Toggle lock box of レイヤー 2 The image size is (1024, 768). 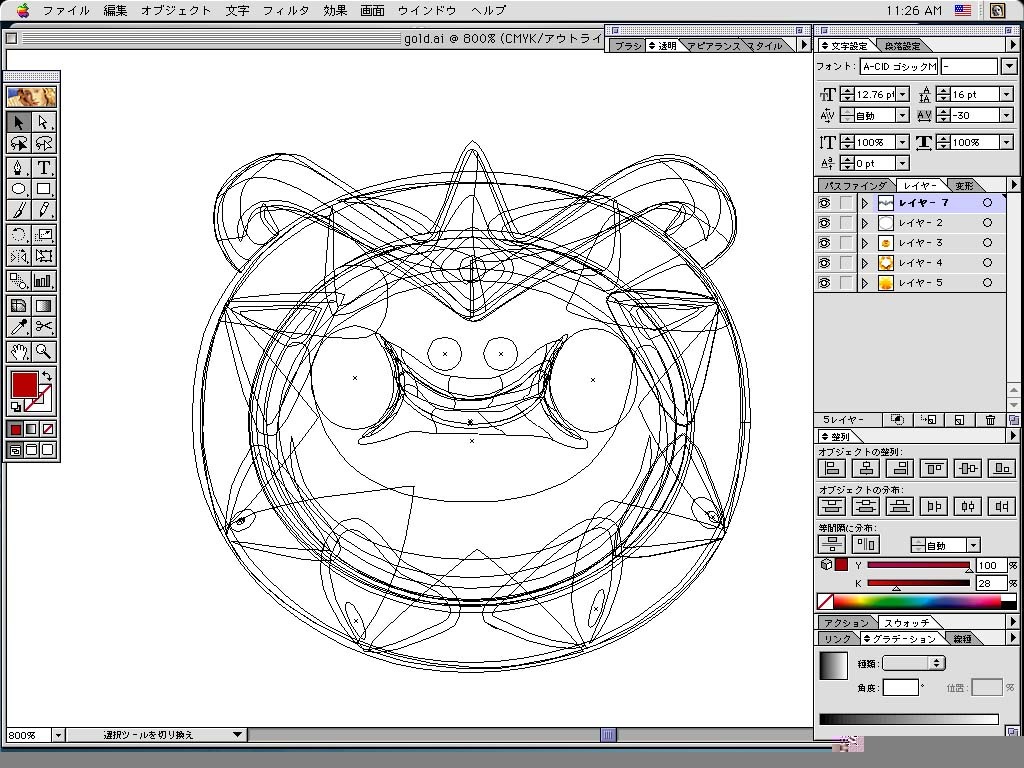[846, 223]
